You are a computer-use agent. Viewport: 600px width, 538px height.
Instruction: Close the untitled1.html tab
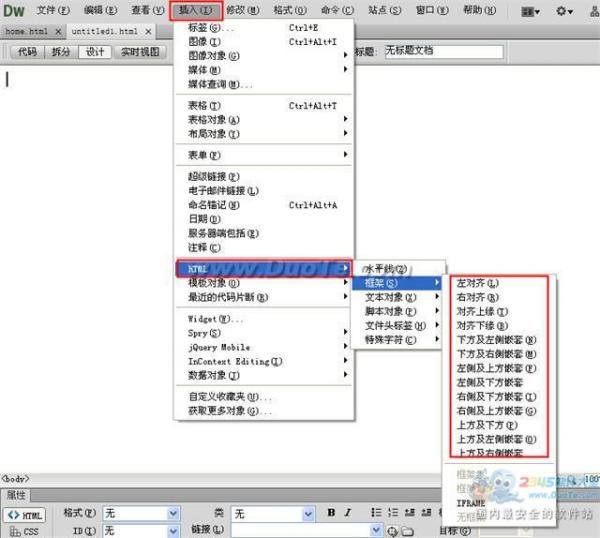[148, 31]
